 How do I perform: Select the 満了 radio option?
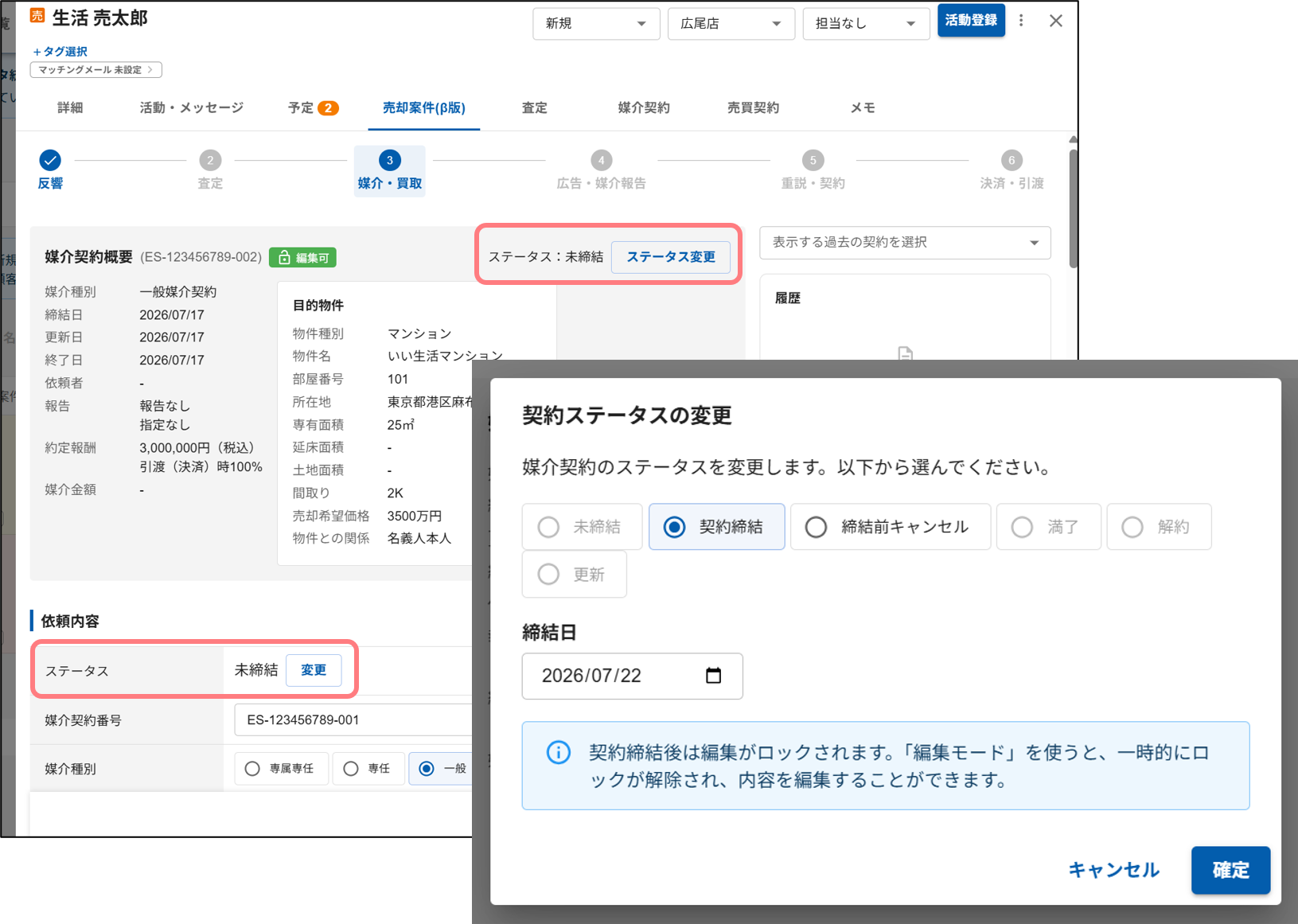click(x=1047, y=527)
